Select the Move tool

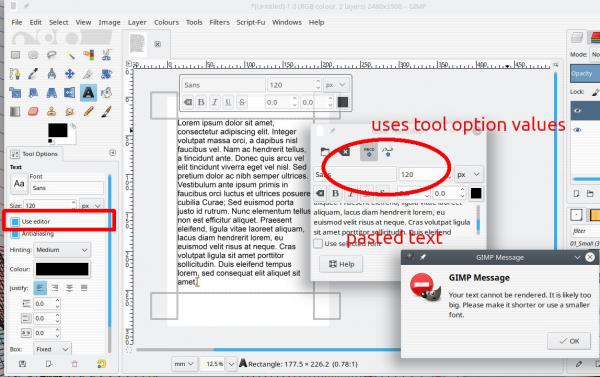click(70, 73)
